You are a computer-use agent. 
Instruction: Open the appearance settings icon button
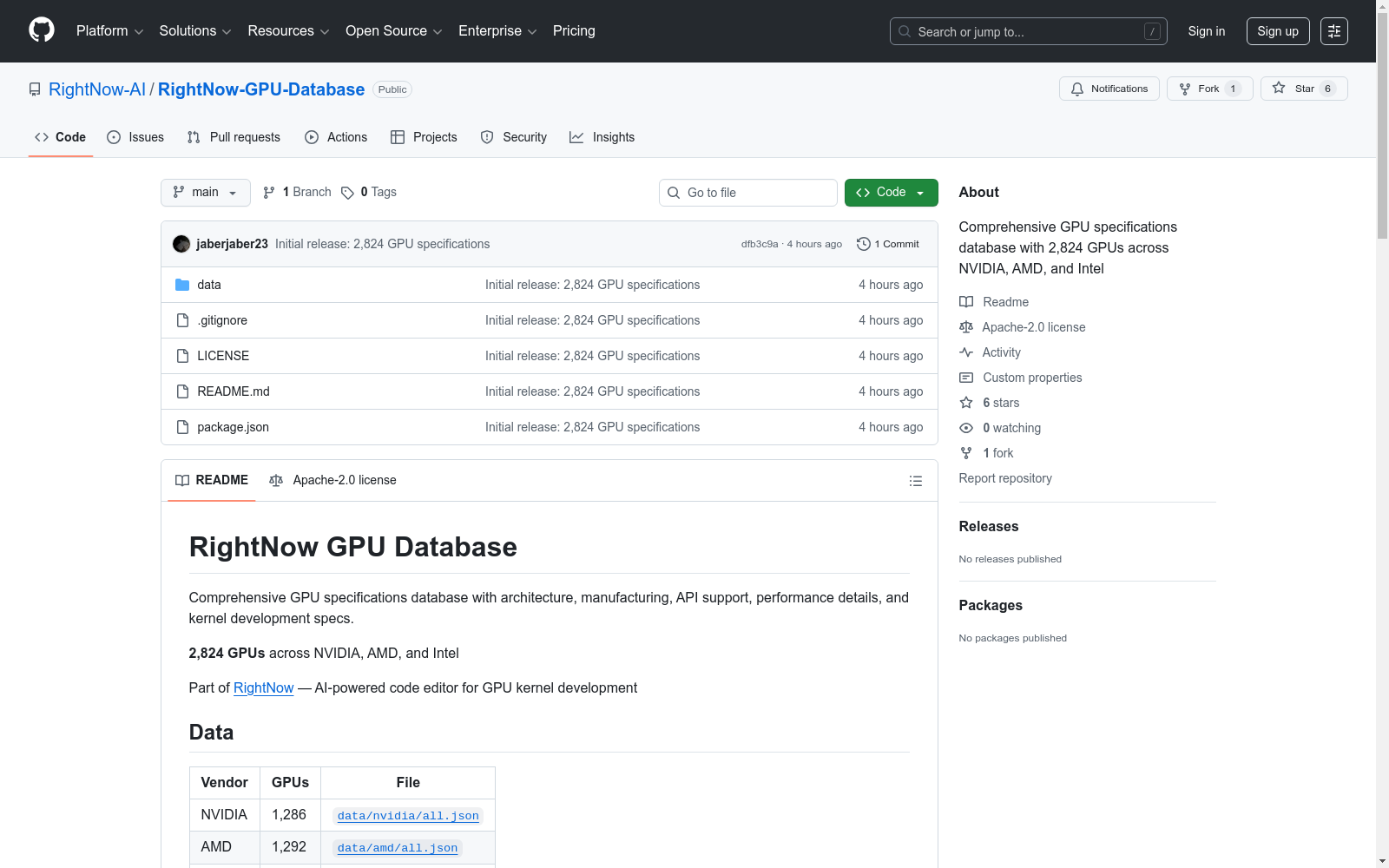coord(1334,31)
